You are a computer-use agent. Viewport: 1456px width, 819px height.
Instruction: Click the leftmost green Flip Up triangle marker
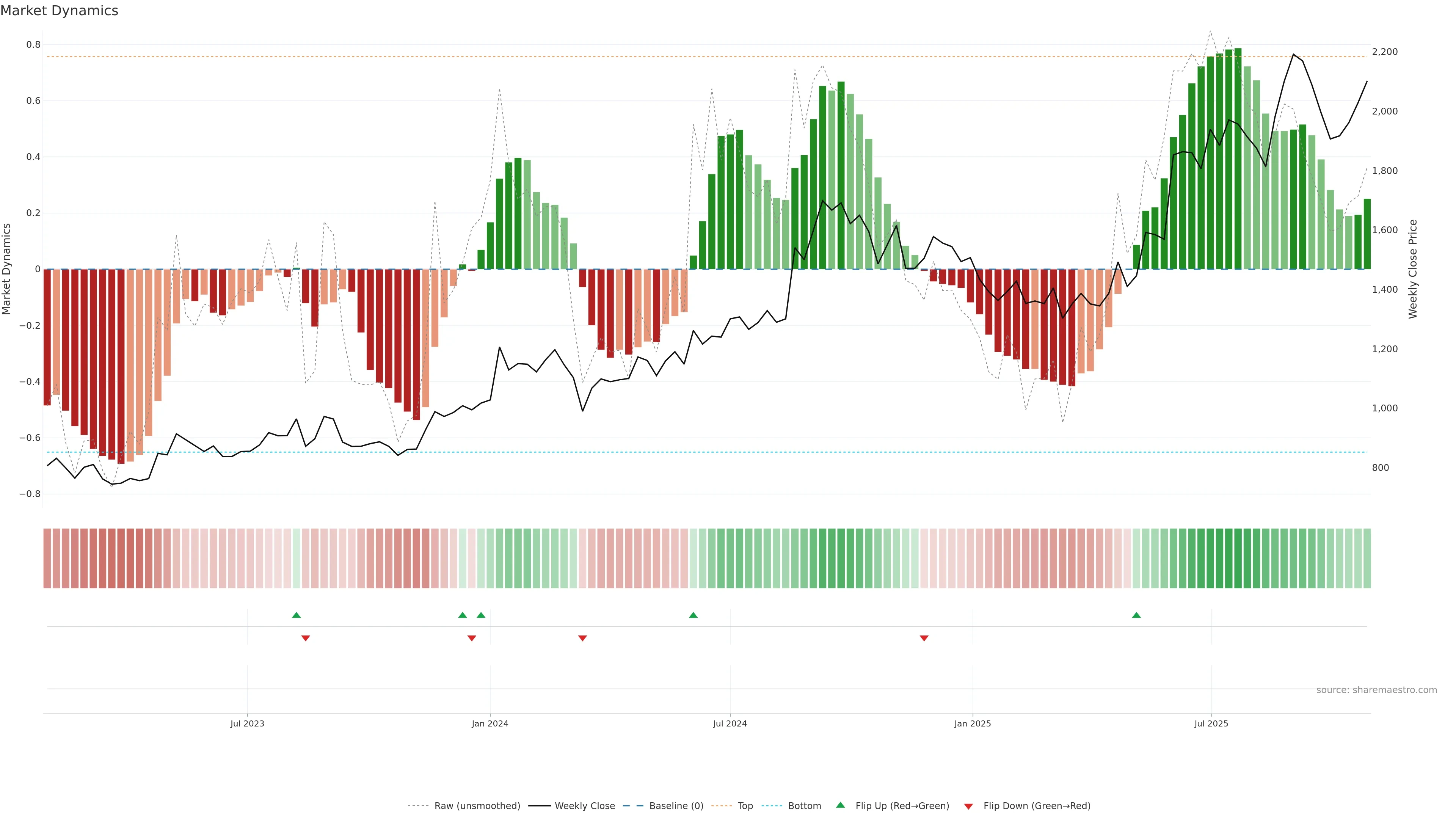(x=296, y=615)
